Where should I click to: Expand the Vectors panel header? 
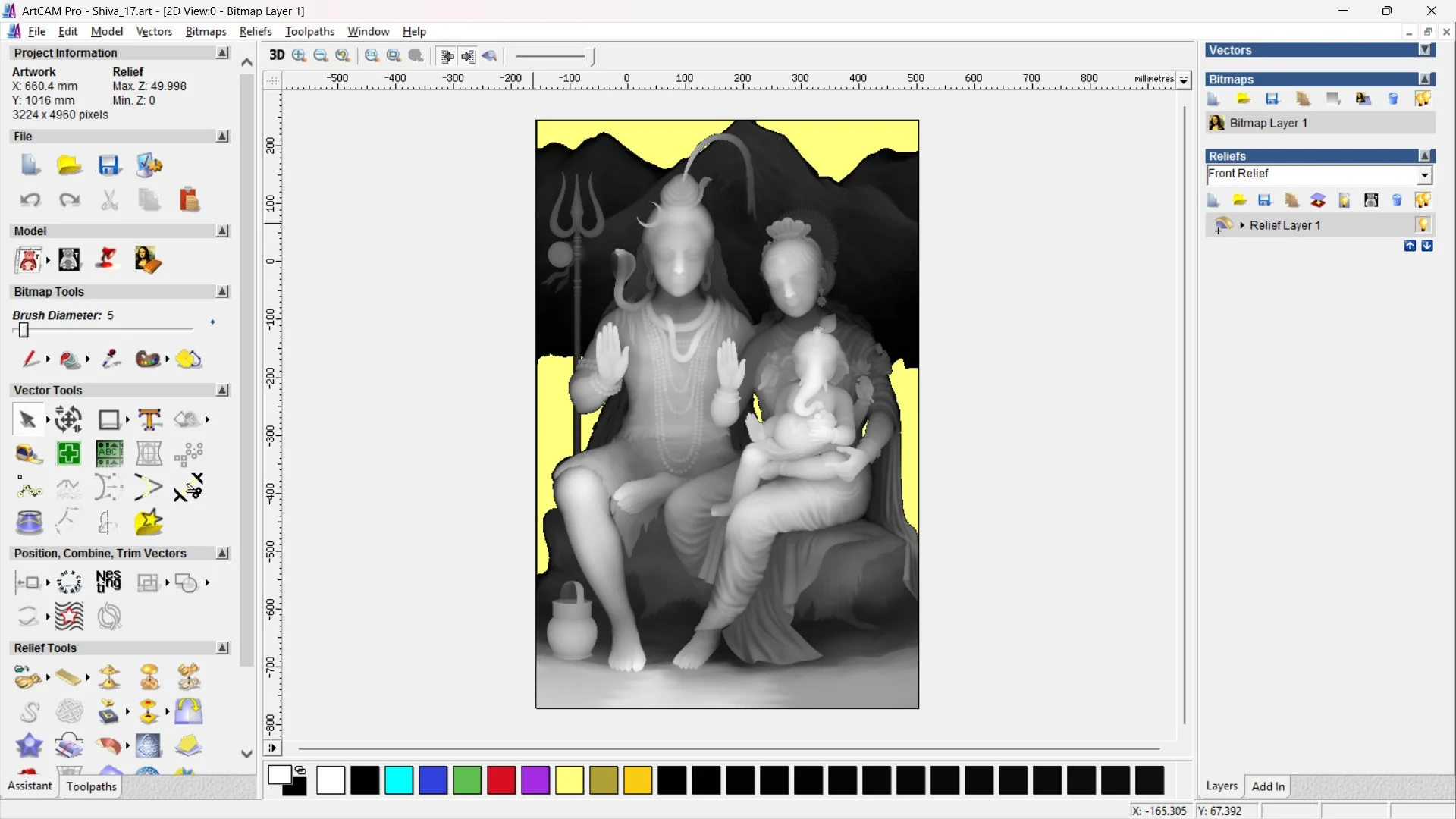(1425, 50)
